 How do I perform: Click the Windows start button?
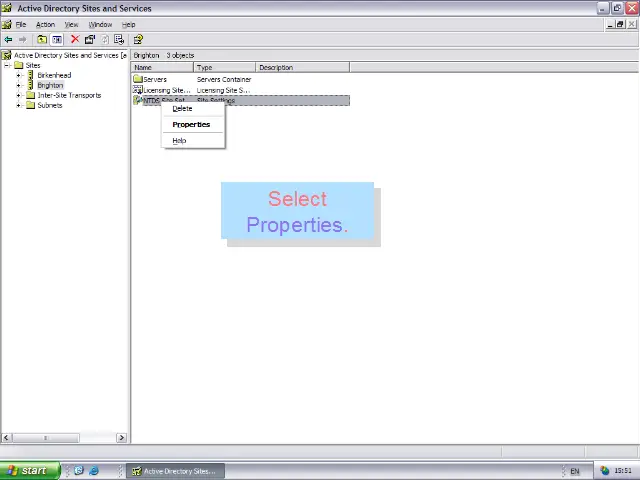(30, 471)
